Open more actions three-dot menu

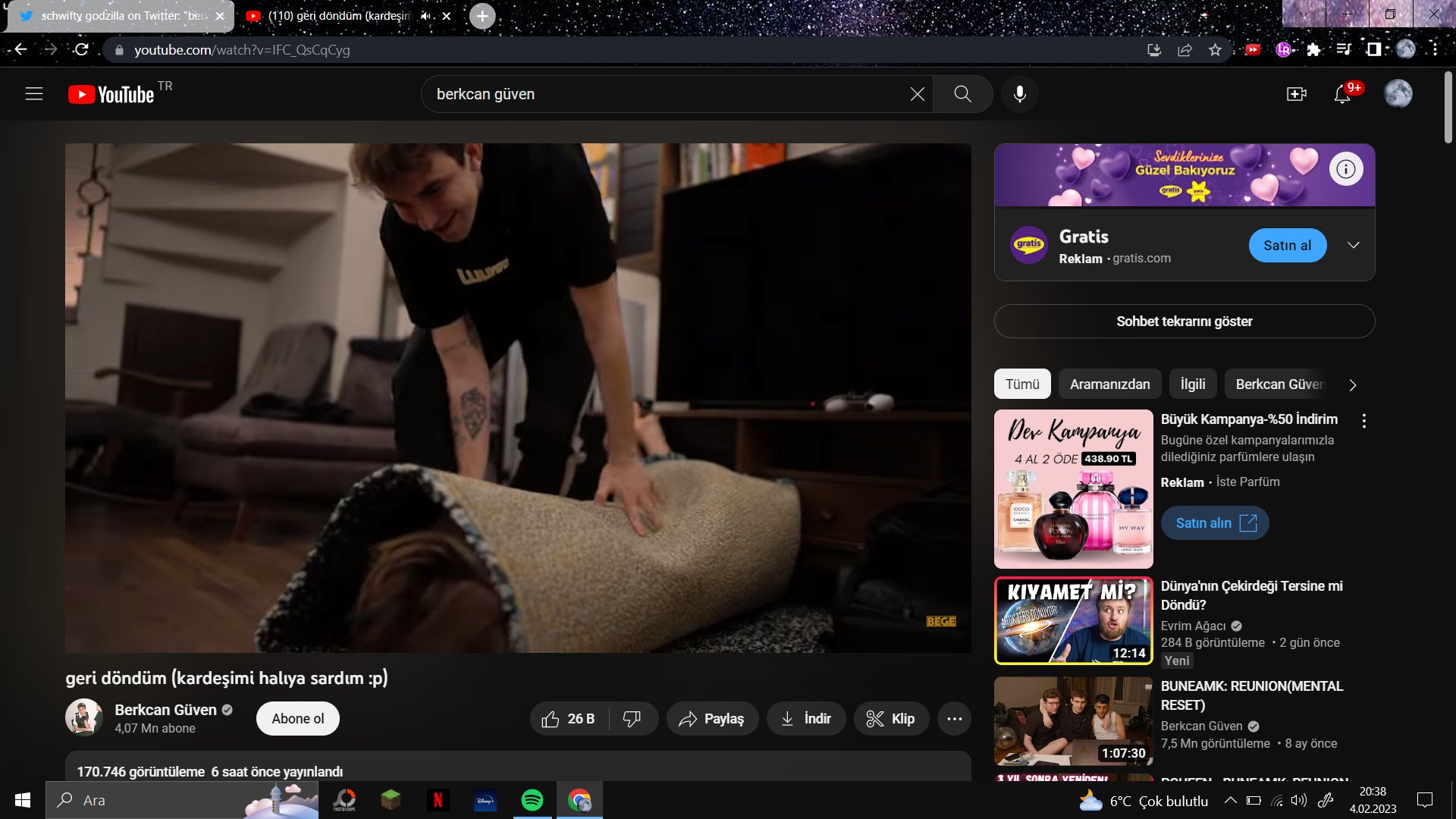954,719
